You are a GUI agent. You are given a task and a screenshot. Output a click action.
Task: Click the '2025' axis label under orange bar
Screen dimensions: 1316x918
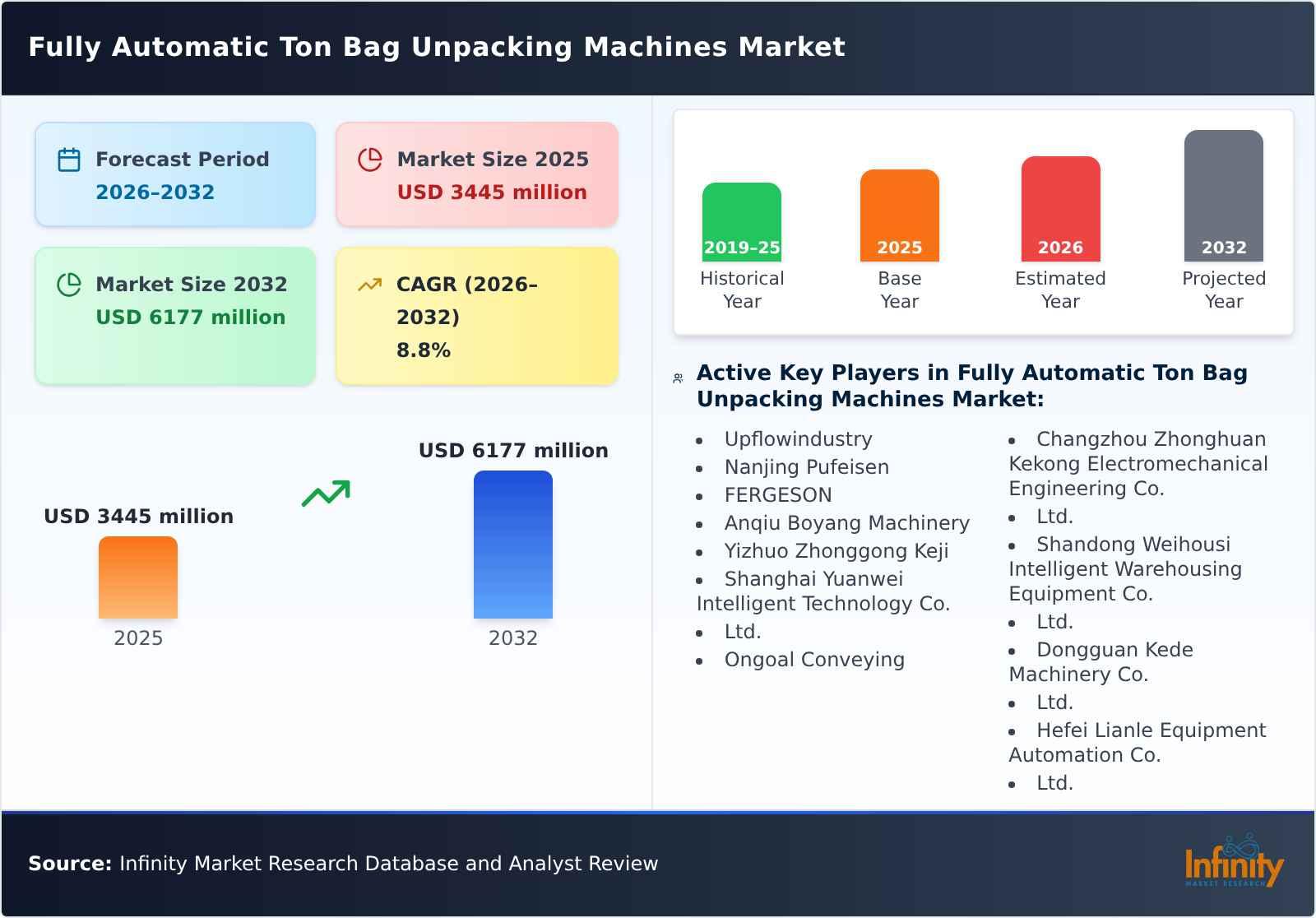click(138, 638)
